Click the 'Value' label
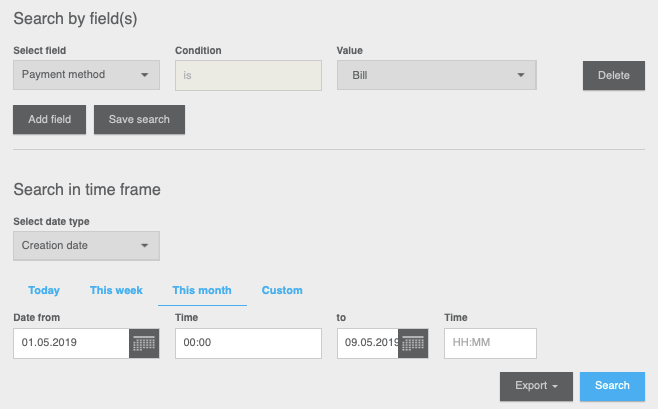Image resolution: width=658 pixels, height=409 pixels. click(x=350, y=50)
